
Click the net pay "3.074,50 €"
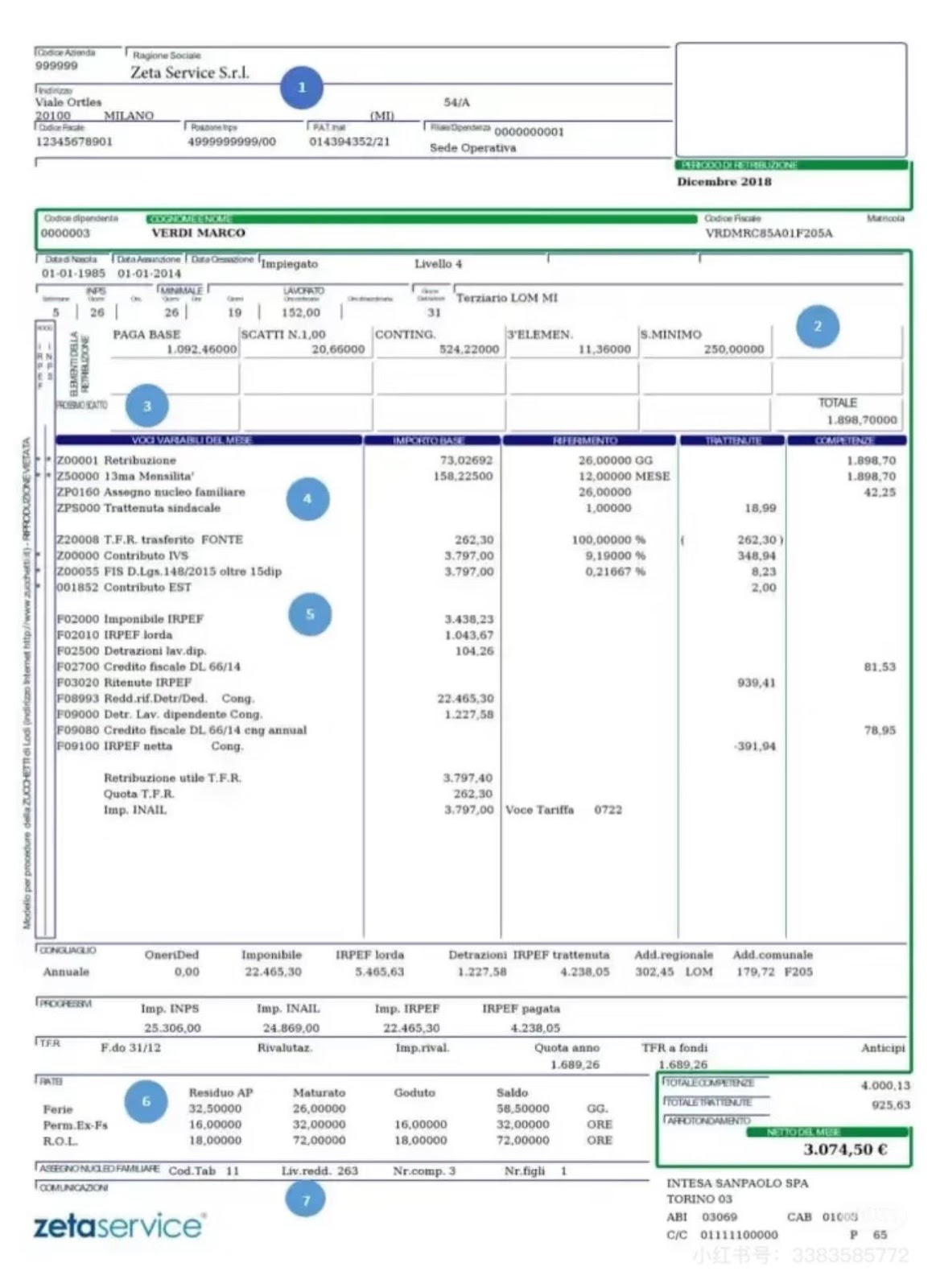tap(845, 1149)
